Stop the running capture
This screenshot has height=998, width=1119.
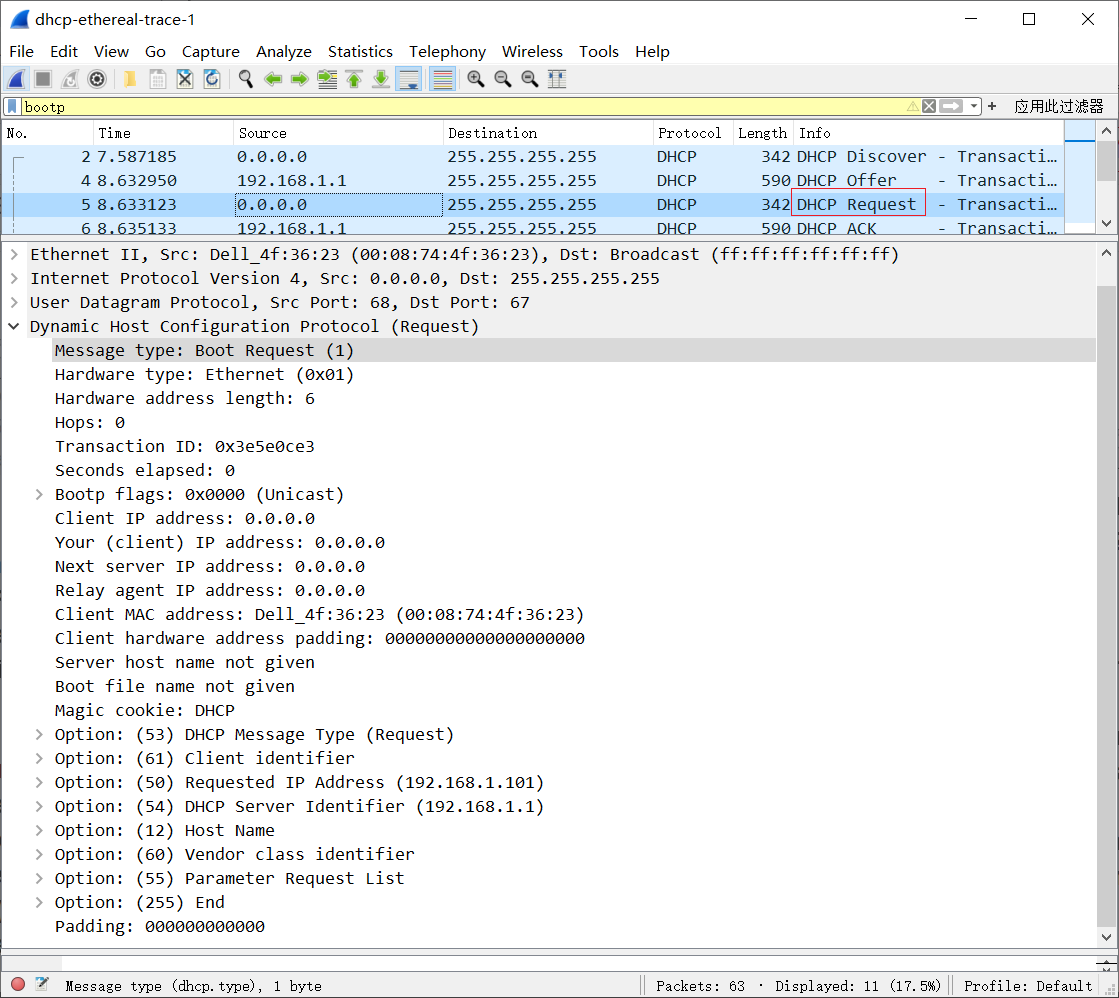click(43, 79)
